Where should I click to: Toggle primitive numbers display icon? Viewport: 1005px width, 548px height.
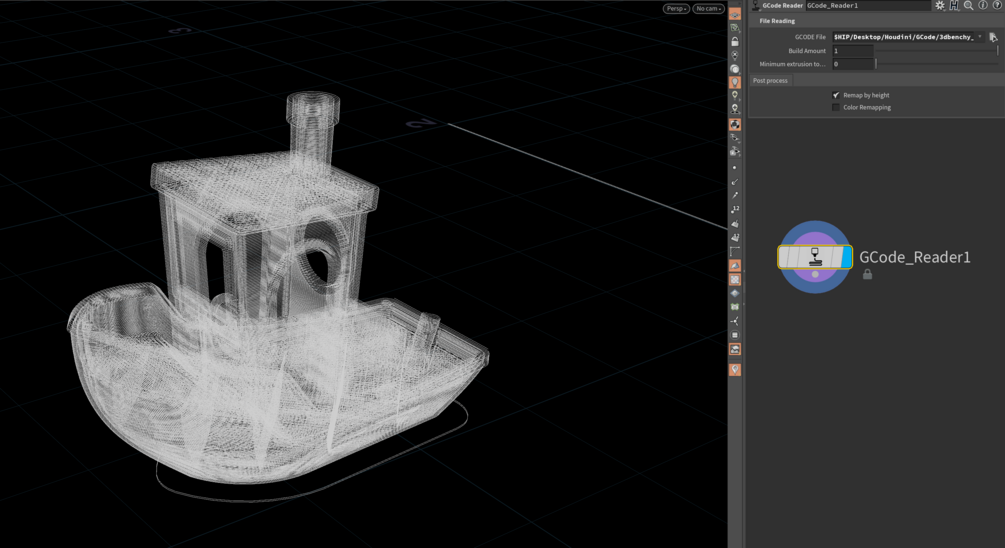pos(735,237)
